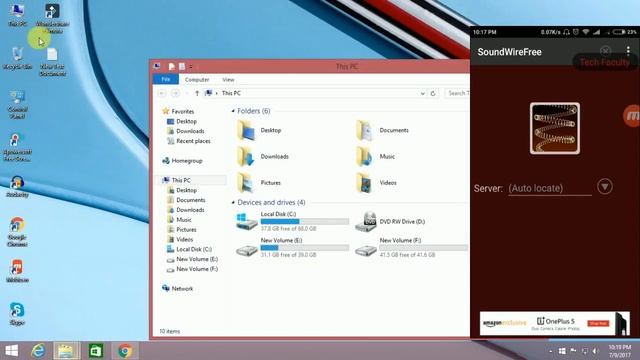The width and height of the screenshot is (640, 360).
Task: Launch Internet Explorer from taskbar
Action: (38, 351)
